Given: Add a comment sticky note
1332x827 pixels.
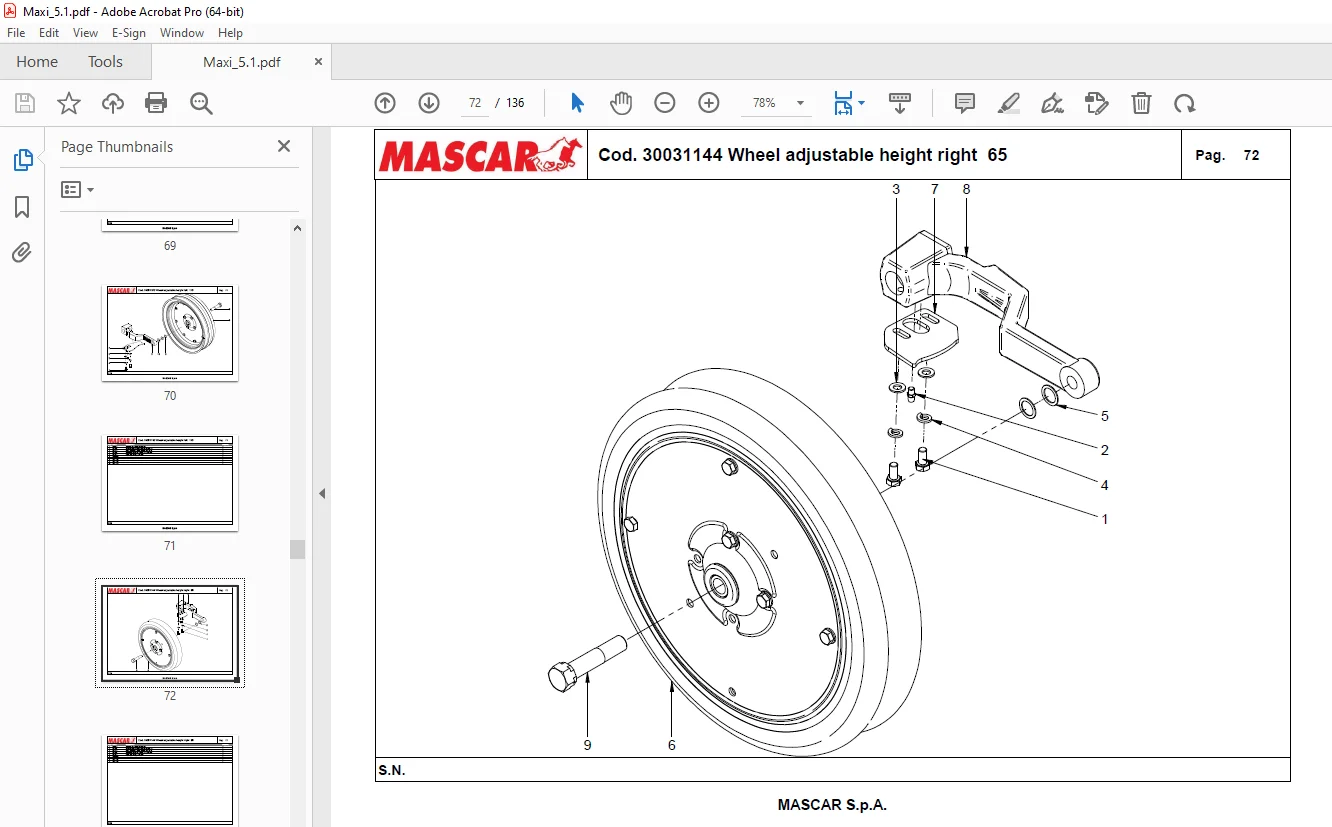Looking at the screenshot, I should point(965,103).
